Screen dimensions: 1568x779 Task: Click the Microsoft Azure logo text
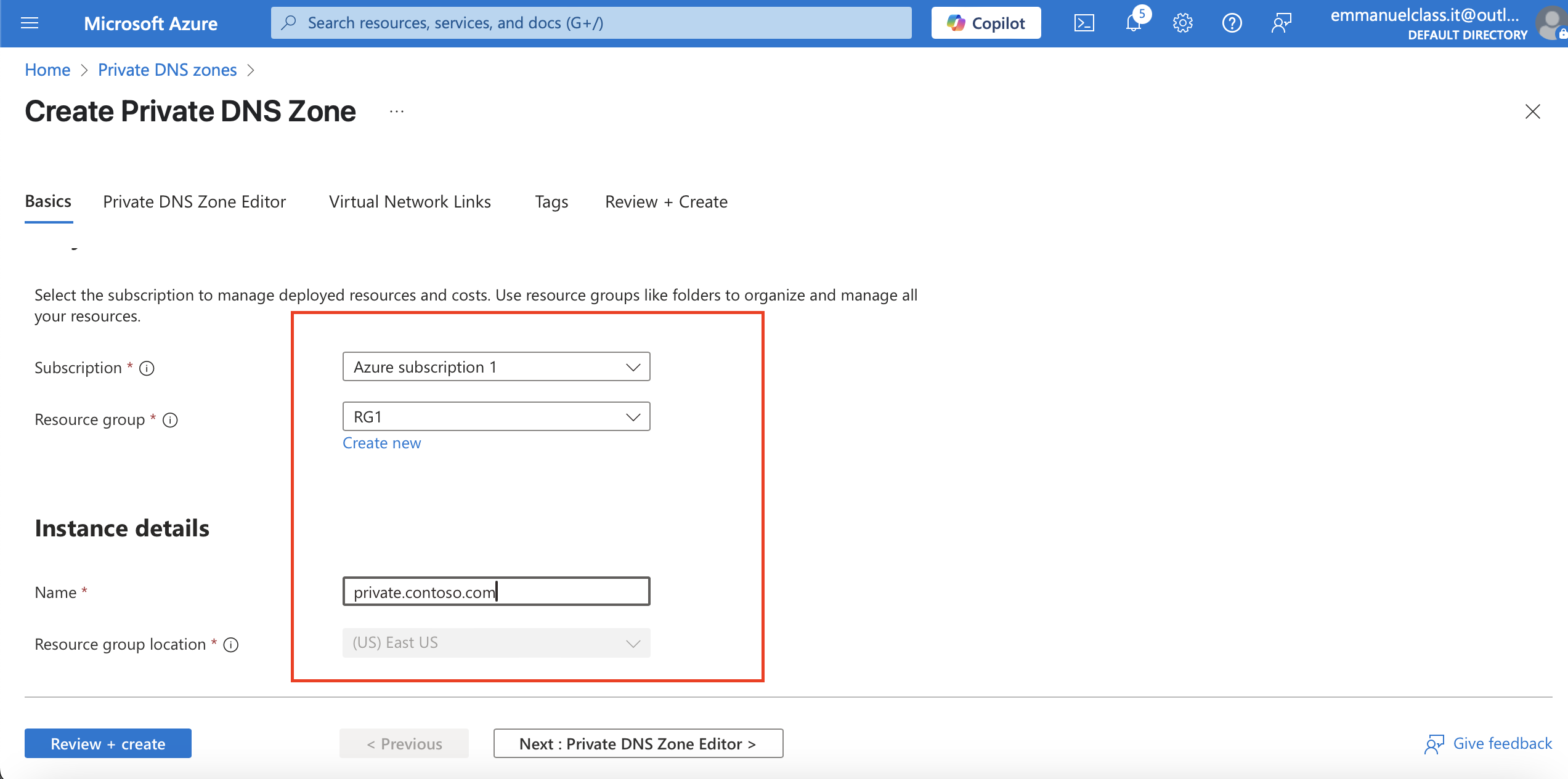pyautogui.click(x=151, y=23)
